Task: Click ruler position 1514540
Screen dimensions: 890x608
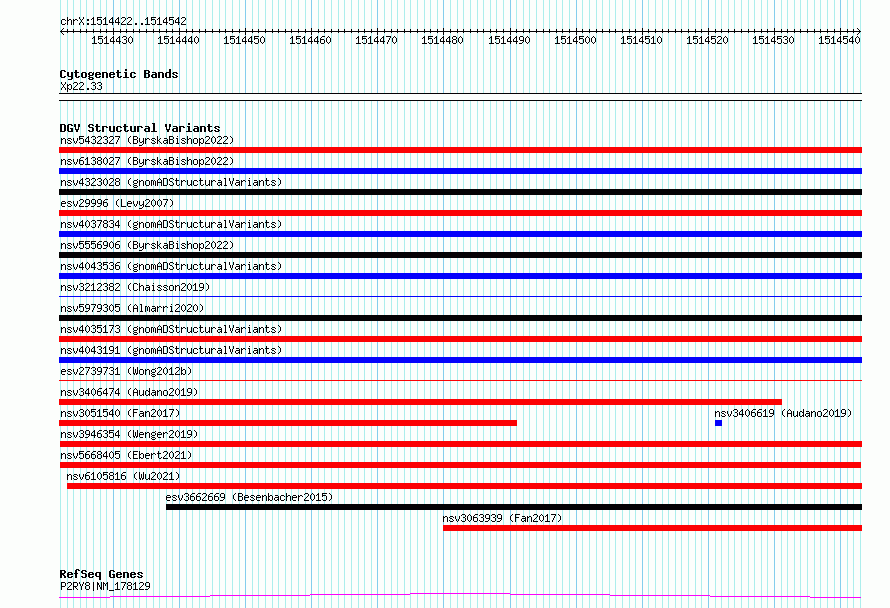Action: click(x=839, y=40)
